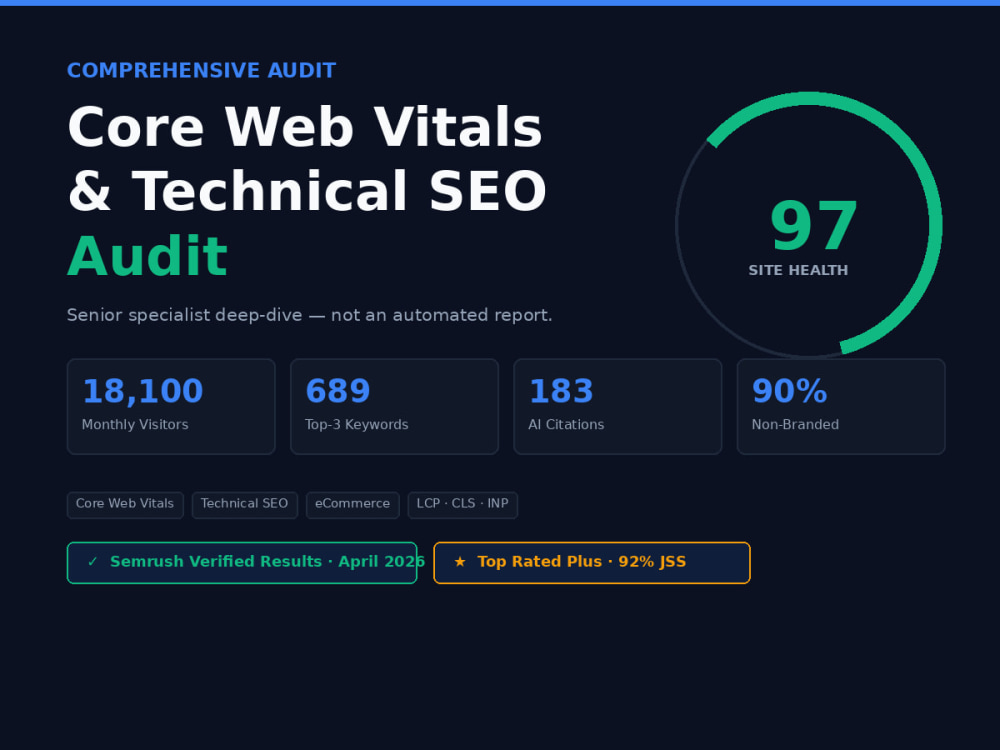The image size is (1000, 750).
Task: Click the COMPREHENSIVE AUDIT heading
Action: pyautogui.click(x=202, y=70)
